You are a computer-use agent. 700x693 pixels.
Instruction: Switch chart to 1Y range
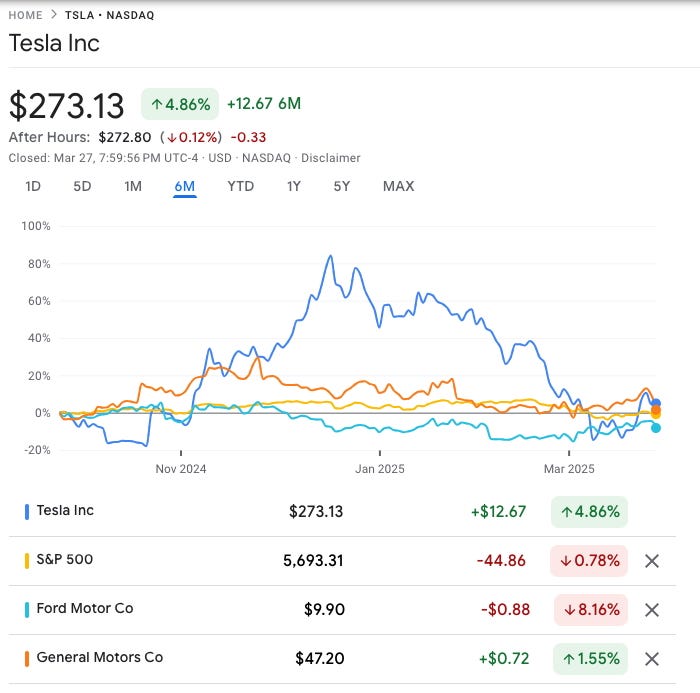point(294,186)
